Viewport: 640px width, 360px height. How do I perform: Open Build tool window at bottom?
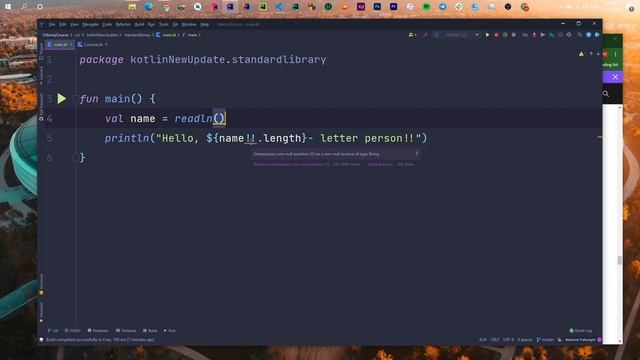coord(150,331)
